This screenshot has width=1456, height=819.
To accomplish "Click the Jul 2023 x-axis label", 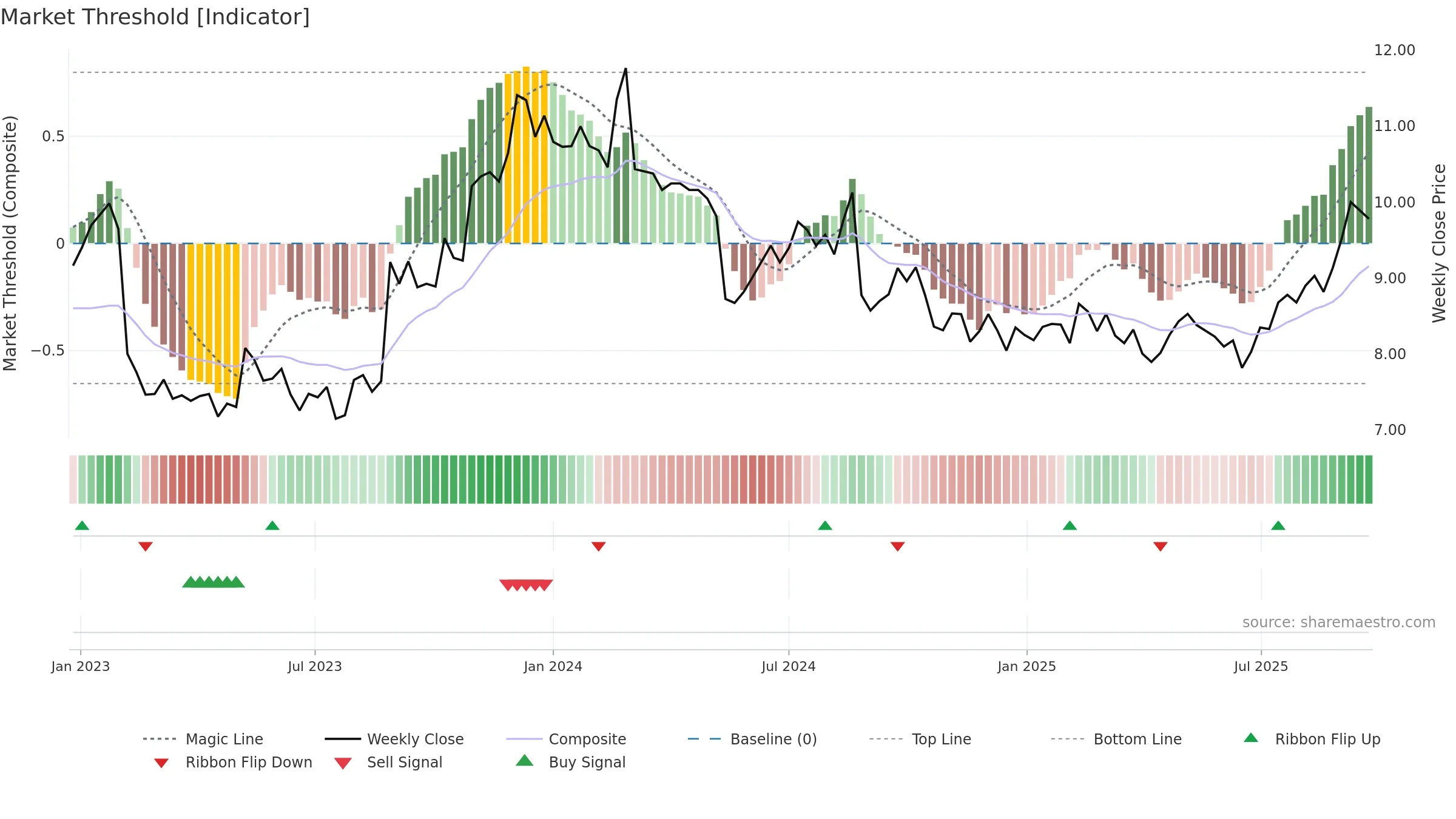I will [315, 666].
